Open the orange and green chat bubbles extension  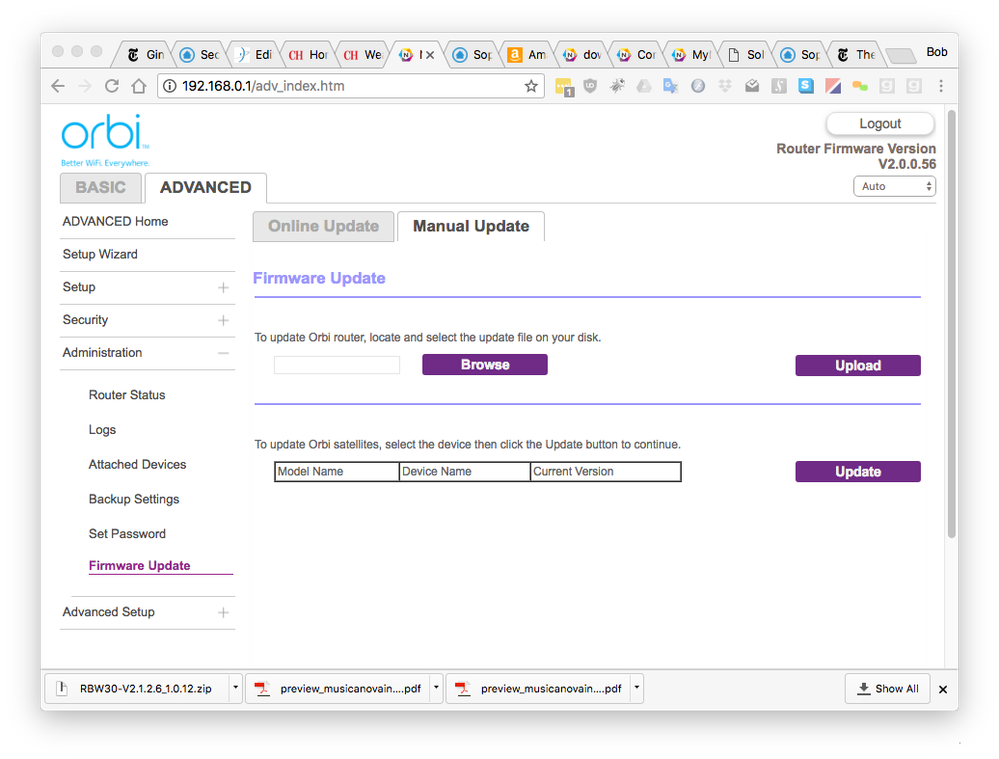point(860,85)
